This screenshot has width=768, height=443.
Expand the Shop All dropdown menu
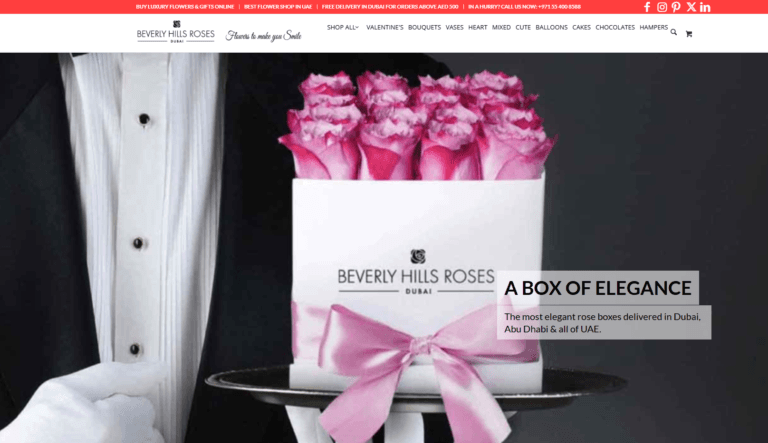tap(342, 27)
